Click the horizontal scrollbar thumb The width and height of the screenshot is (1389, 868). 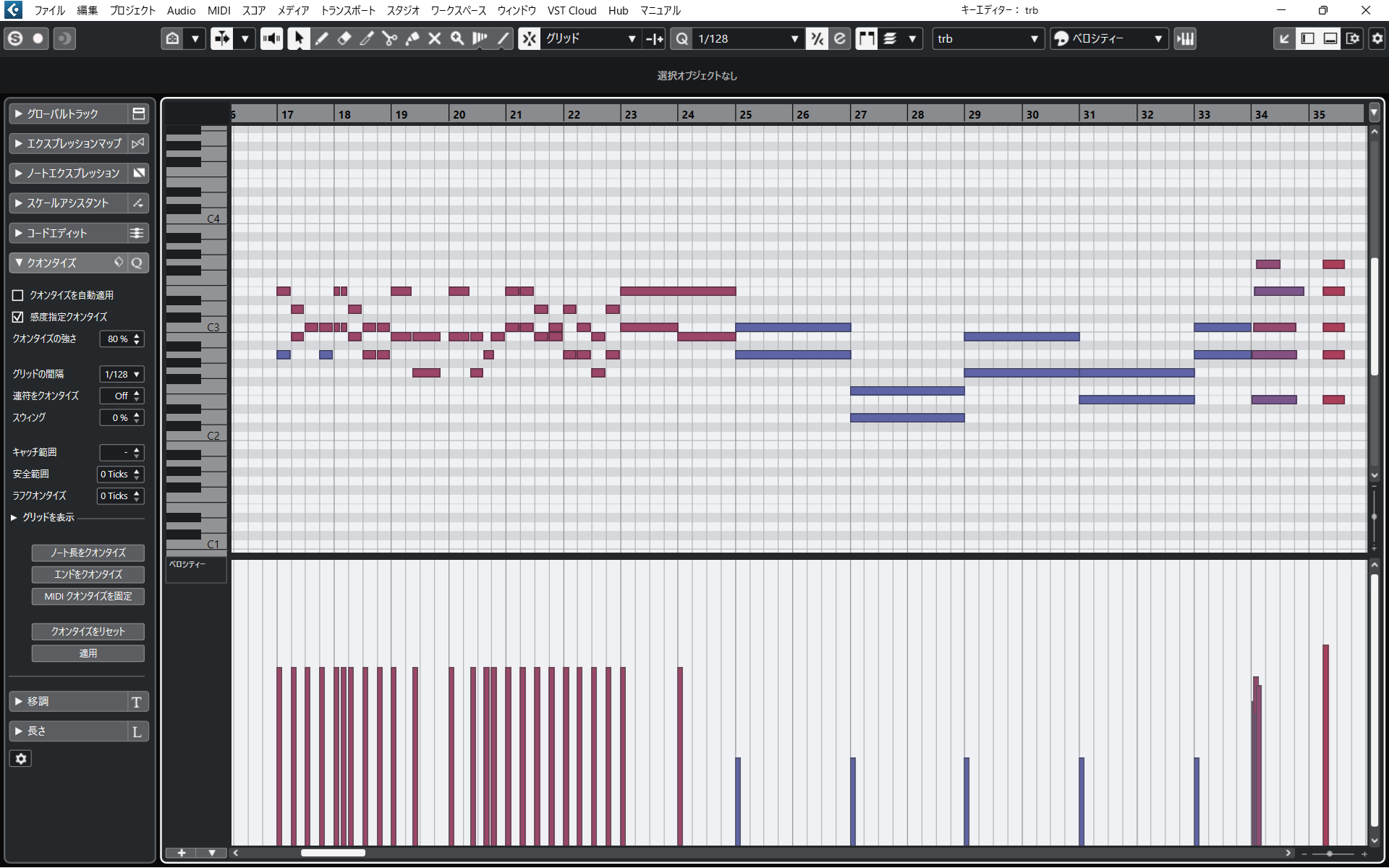(333, 853)
